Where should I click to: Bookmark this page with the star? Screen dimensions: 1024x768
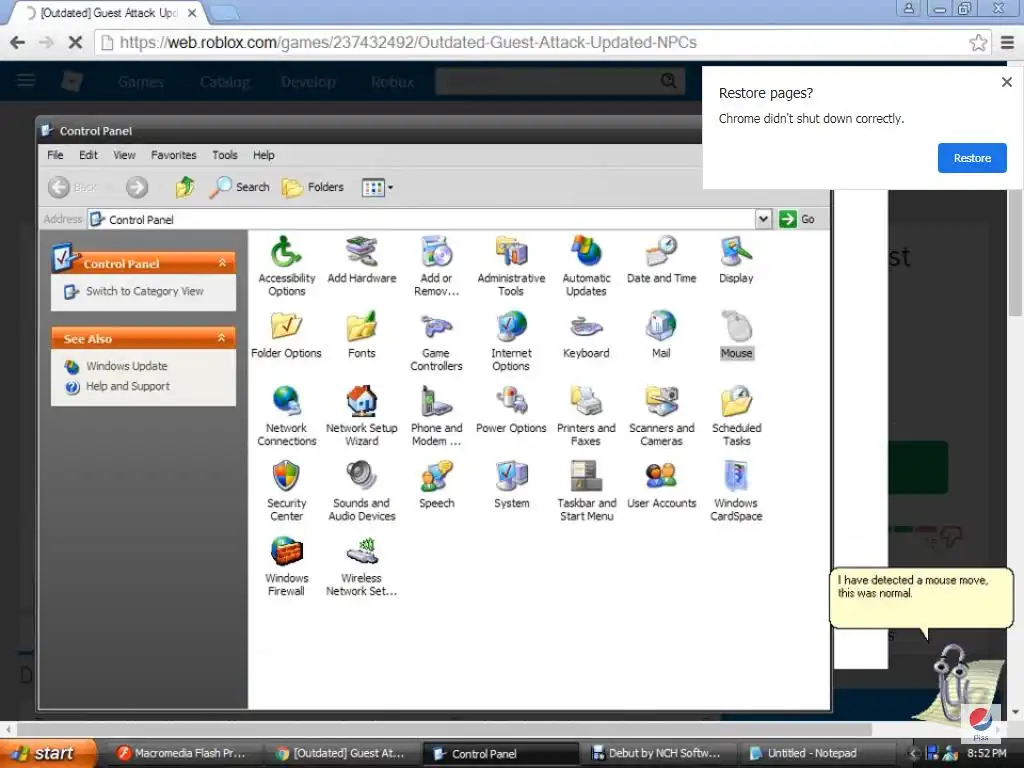coord(978,42)
